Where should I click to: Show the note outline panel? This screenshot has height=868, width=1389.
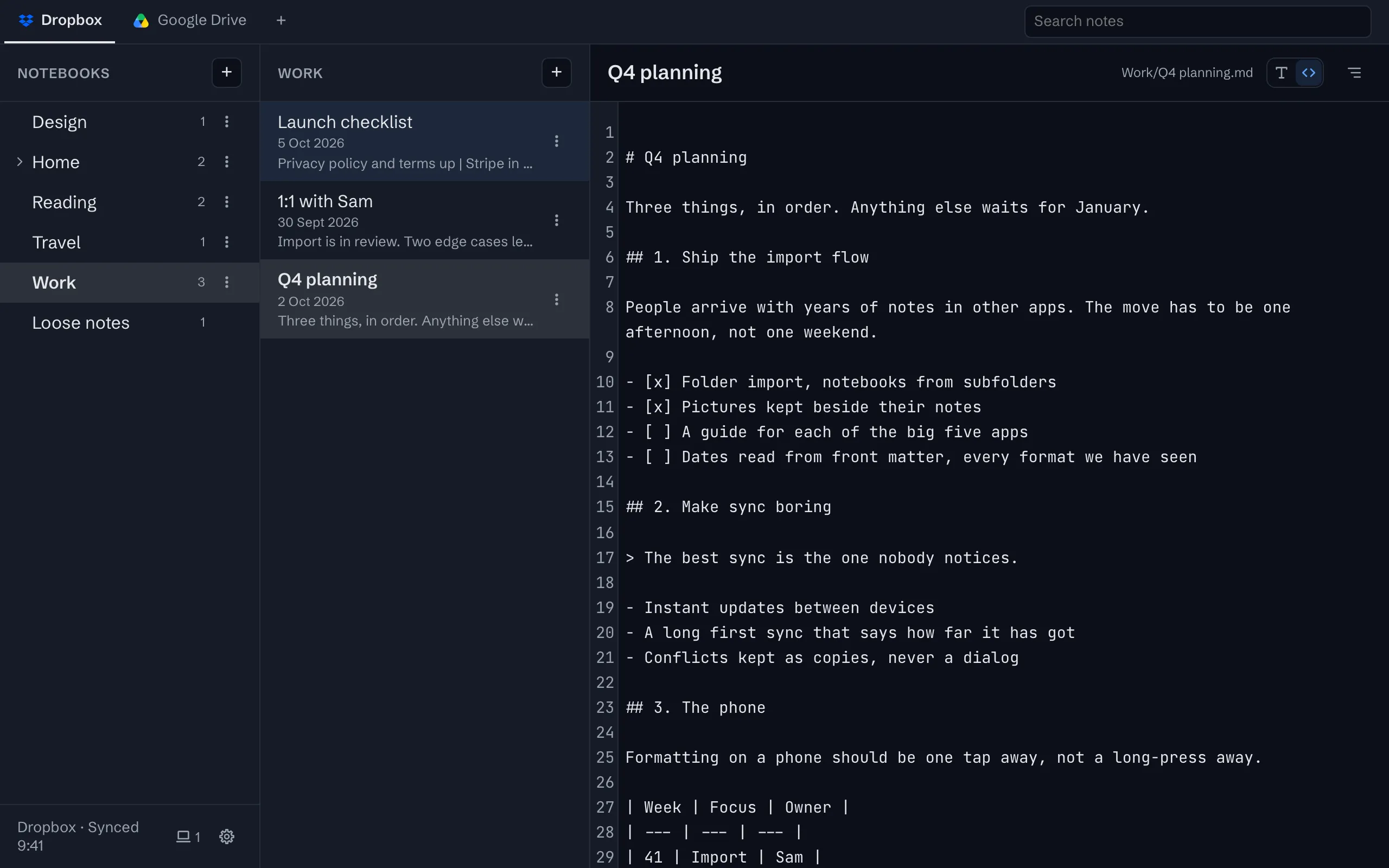click(x=1354, y=73)
